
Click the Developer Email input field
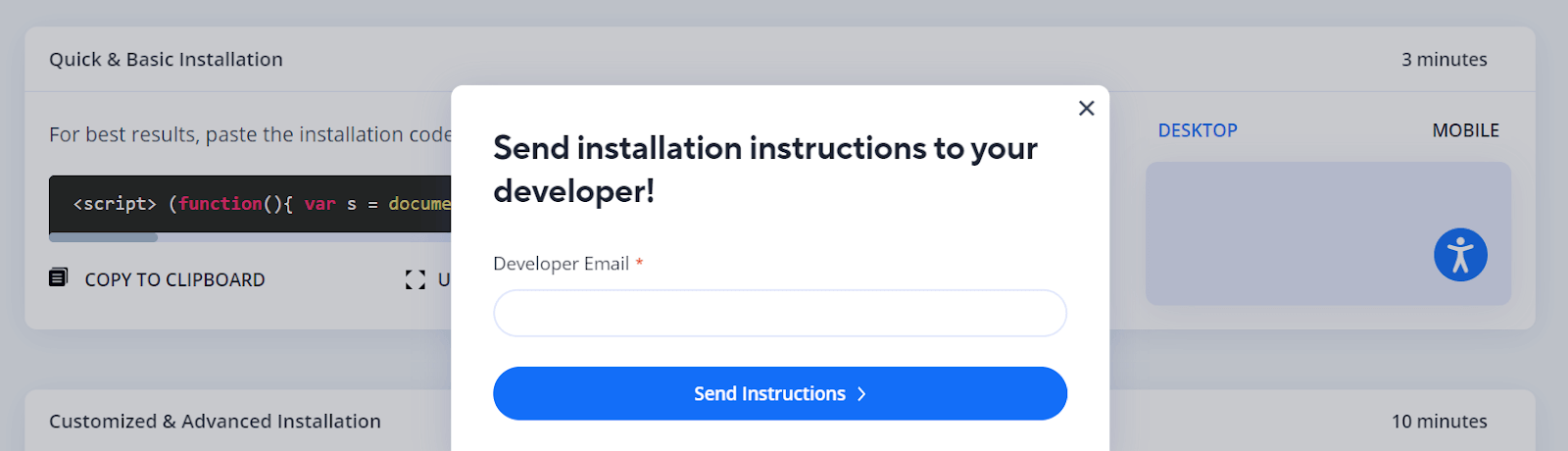click(x=779, y=313)
